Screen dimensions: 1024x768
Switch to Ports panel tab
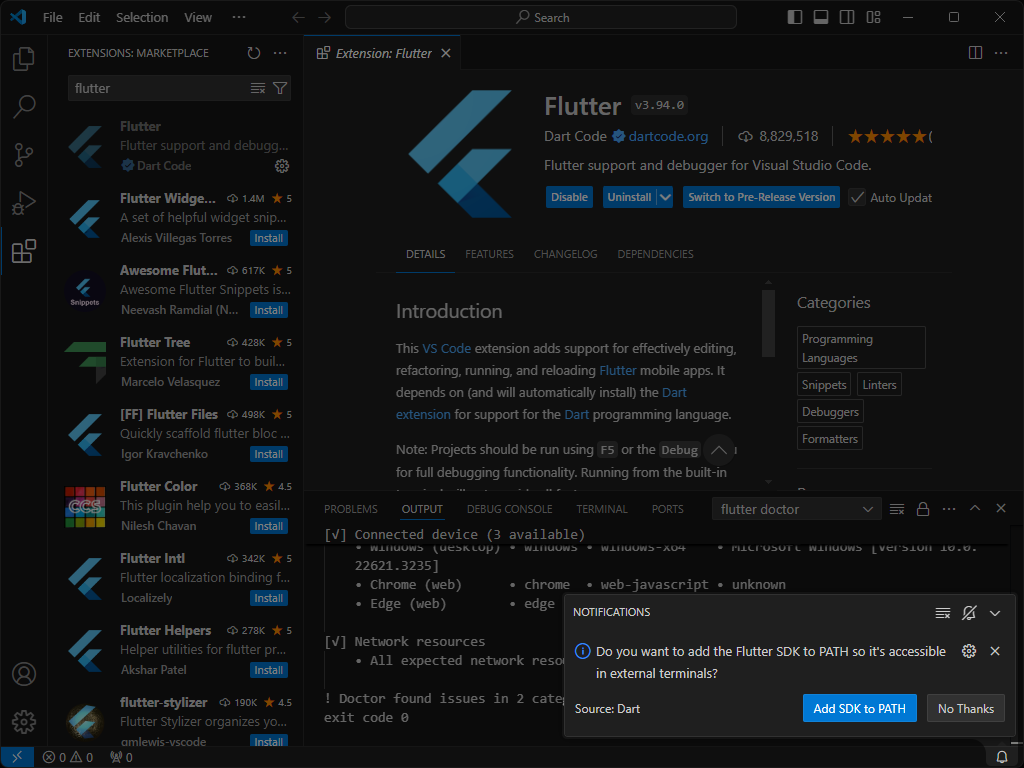pos(667,509)
